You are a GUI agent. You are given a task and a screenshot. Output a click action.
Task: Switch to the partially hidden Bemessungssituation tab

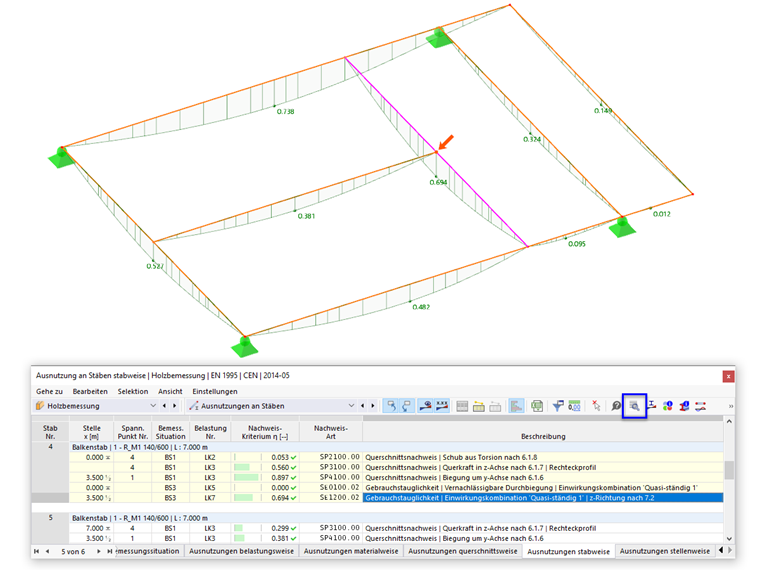(149, 551)
